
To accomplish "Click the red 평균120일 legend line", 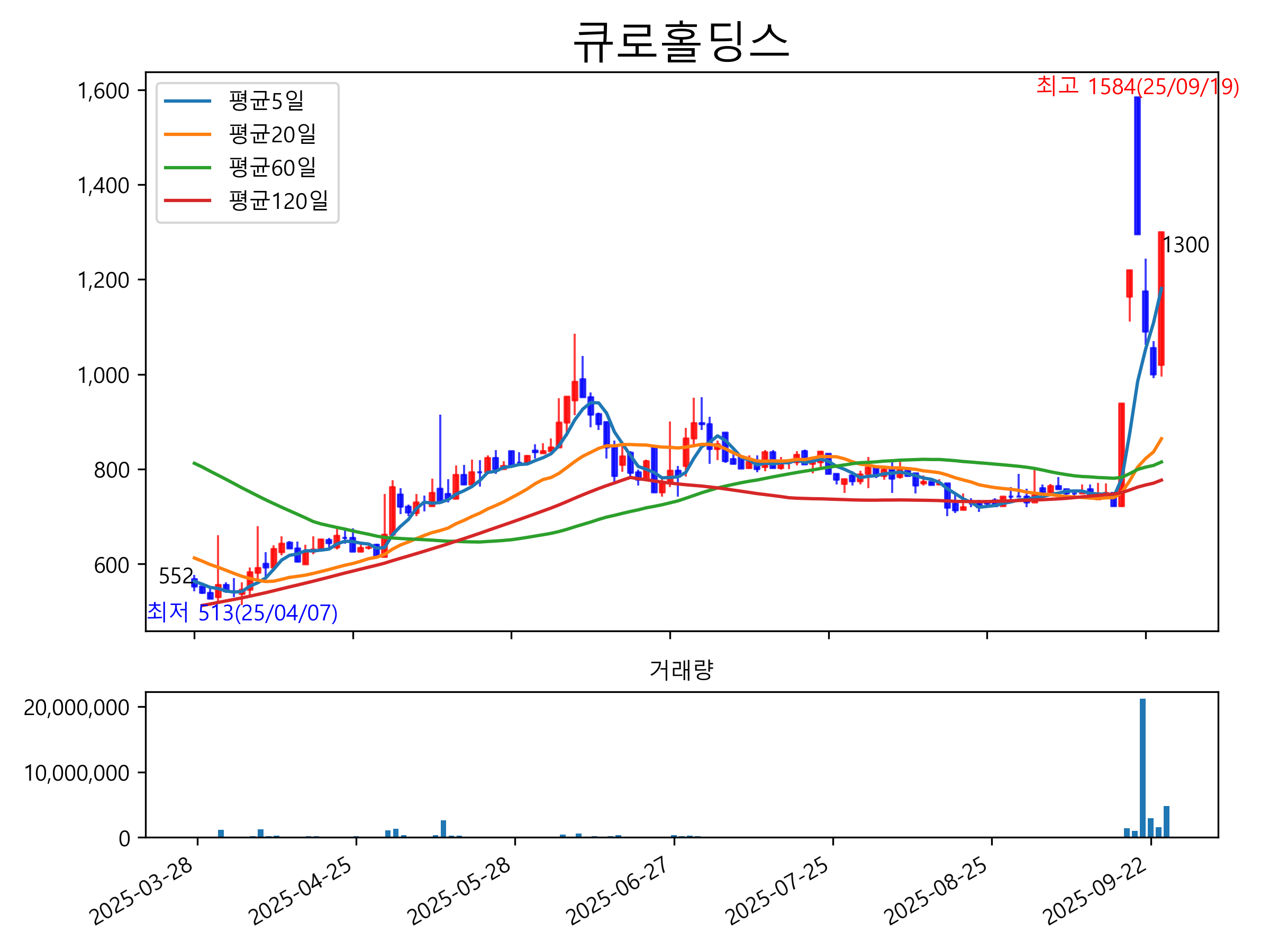I will [x=187, y=201].
